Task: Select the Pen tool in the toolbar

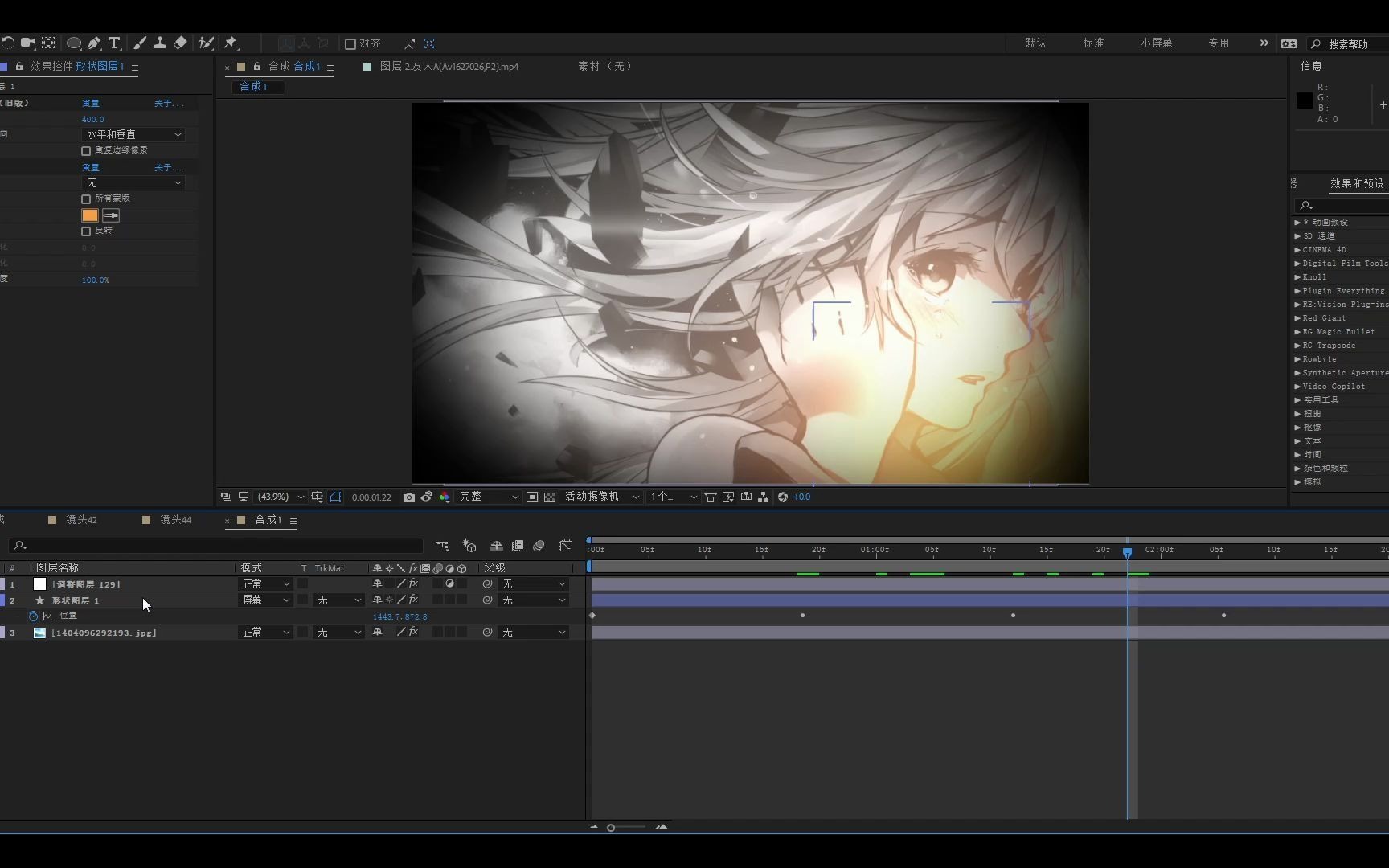Action: (94, 43)
